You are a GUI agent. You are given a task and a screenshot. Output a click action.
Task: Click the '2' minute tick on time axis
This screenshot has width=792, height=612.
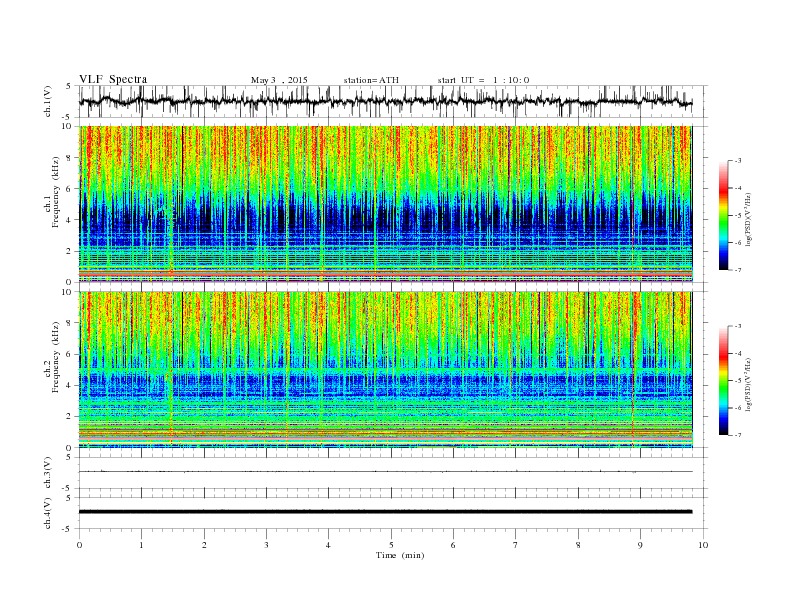[x=204, y=545]
